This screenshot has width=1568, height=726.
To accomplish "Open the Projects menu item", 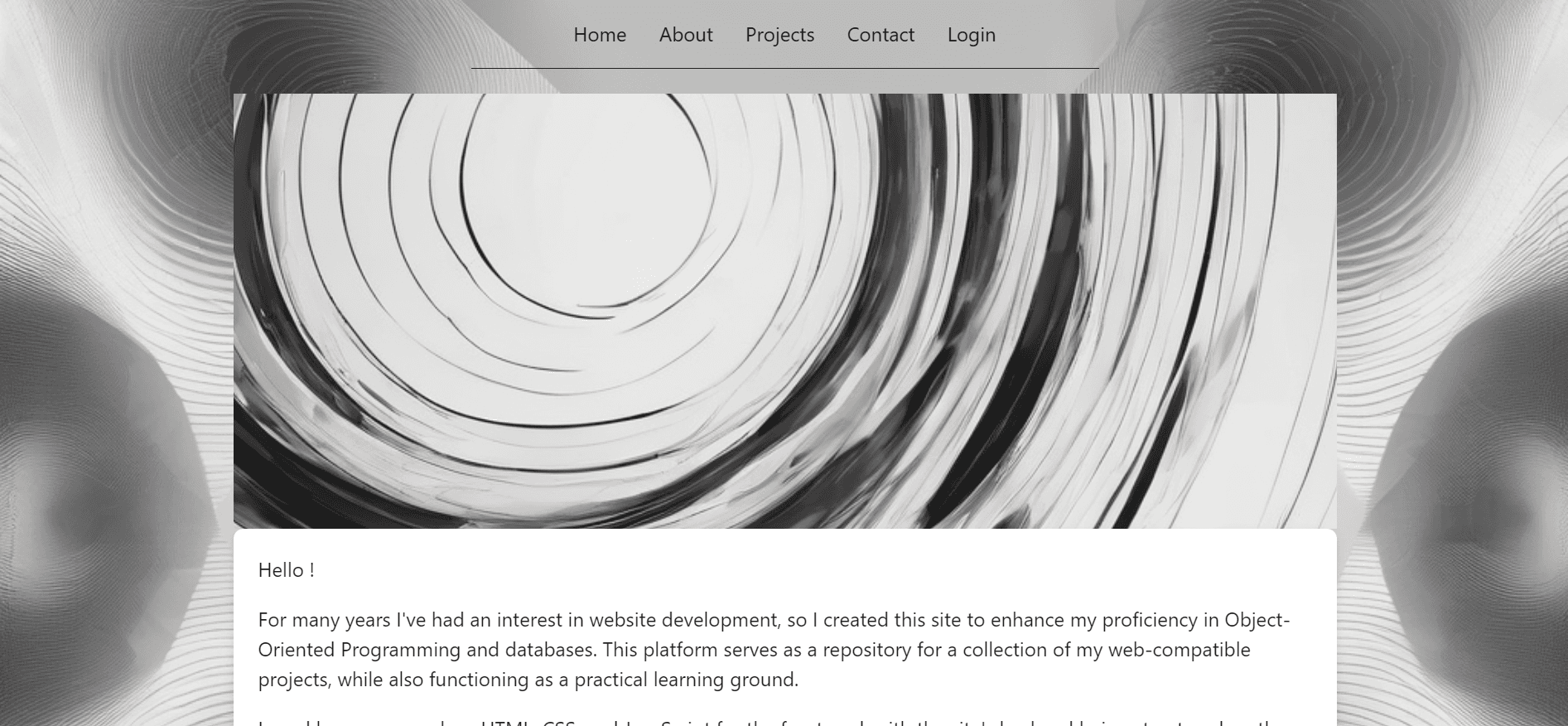I will tap(779, 35).
